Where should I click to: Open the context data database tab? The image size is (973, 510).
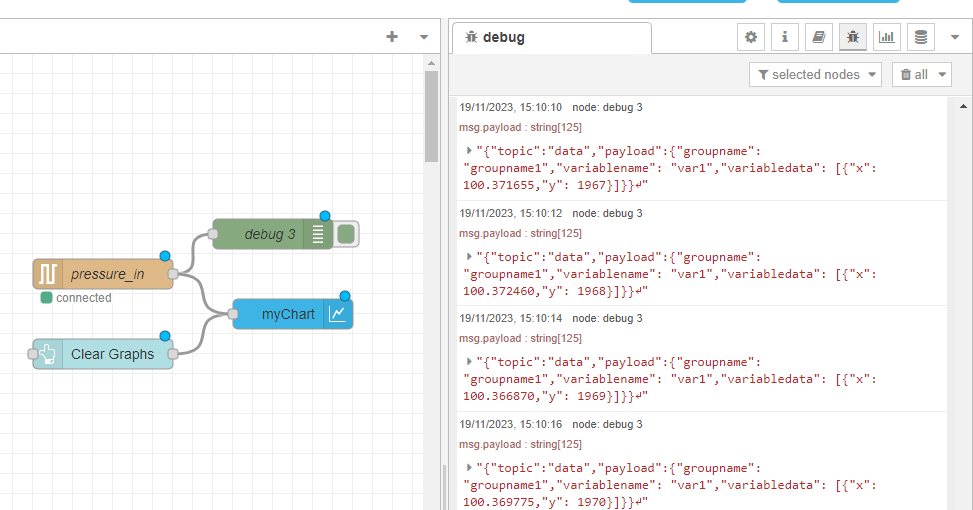[921, 38]
